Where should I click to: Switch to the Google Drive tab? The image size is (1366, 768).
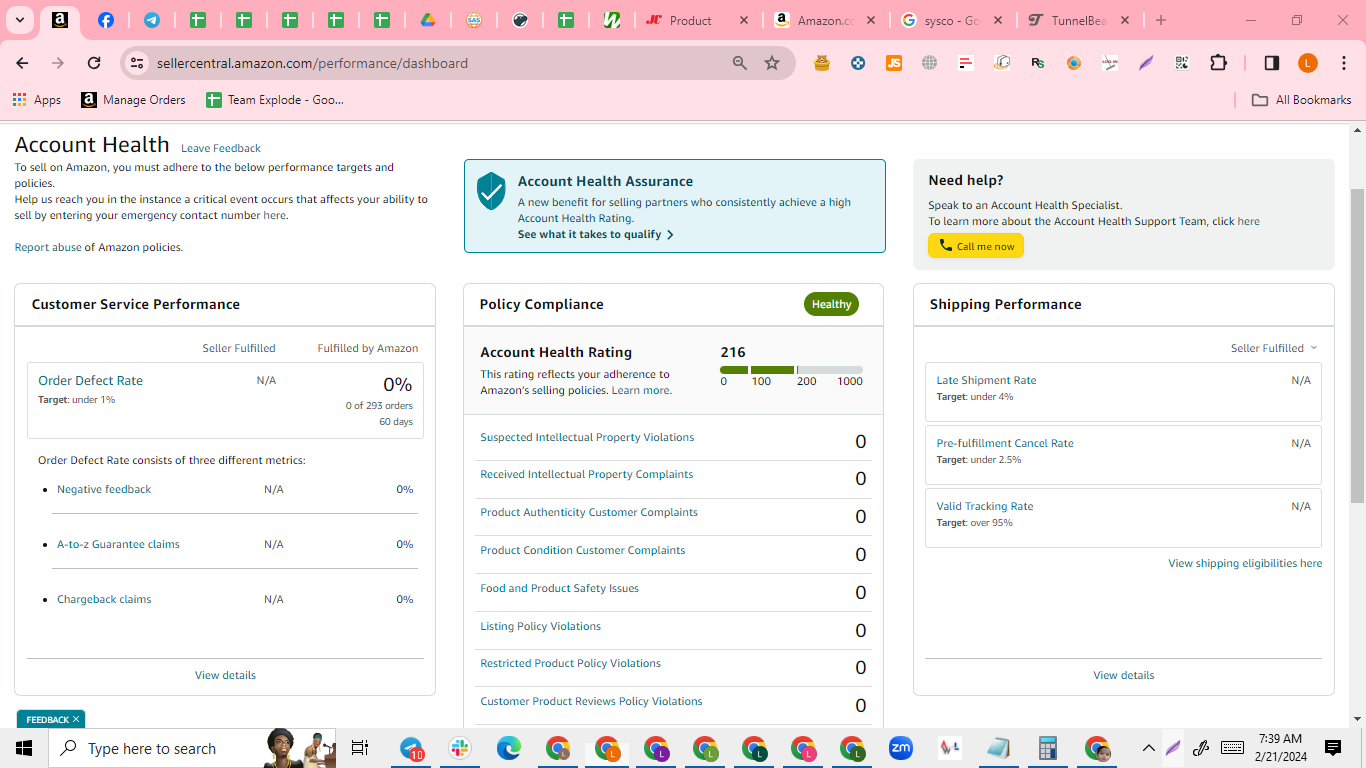coord(427,20)
